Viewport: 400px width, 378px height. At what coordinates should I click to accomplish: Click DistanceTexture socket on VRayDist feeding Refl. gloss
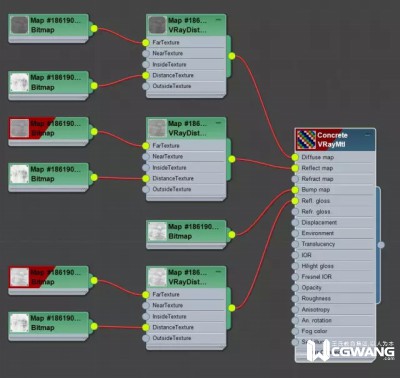(x=146, y=327)
